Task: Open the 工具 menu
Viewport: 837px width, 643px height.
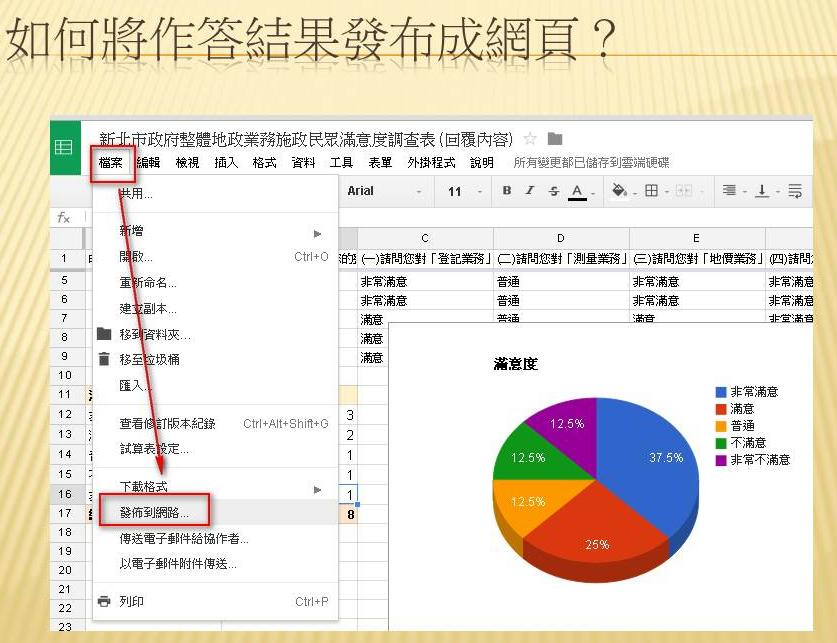Action: click(x=341, y=163)
